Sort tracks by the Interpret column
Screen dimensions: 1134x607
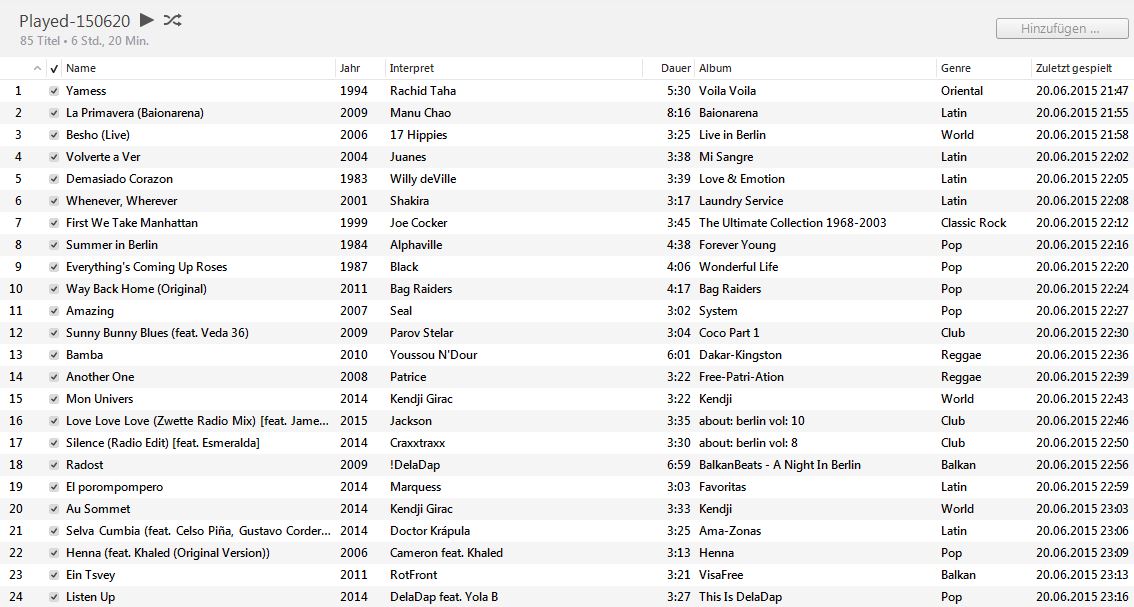(x=410, y=68)
